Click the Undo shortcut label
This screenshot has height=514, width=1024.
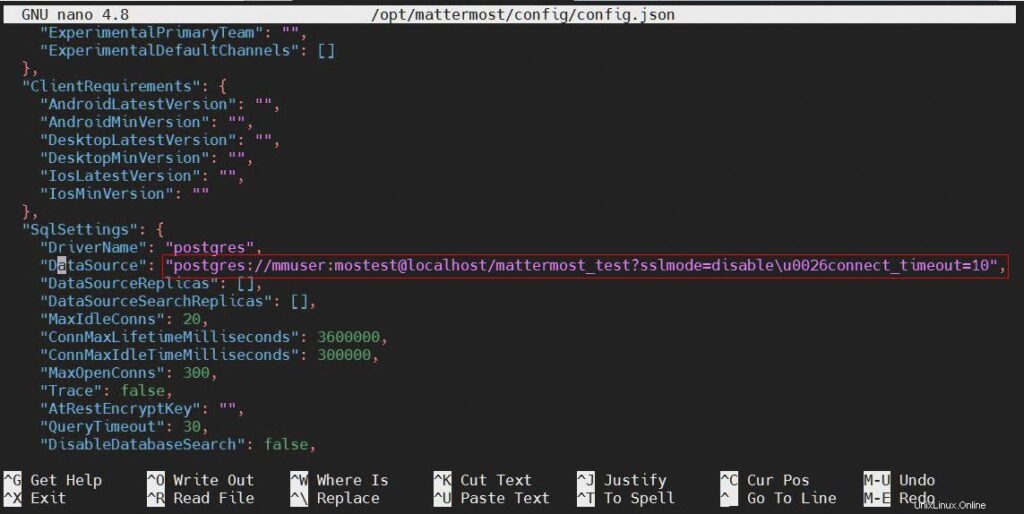click(x=917, y=480)
